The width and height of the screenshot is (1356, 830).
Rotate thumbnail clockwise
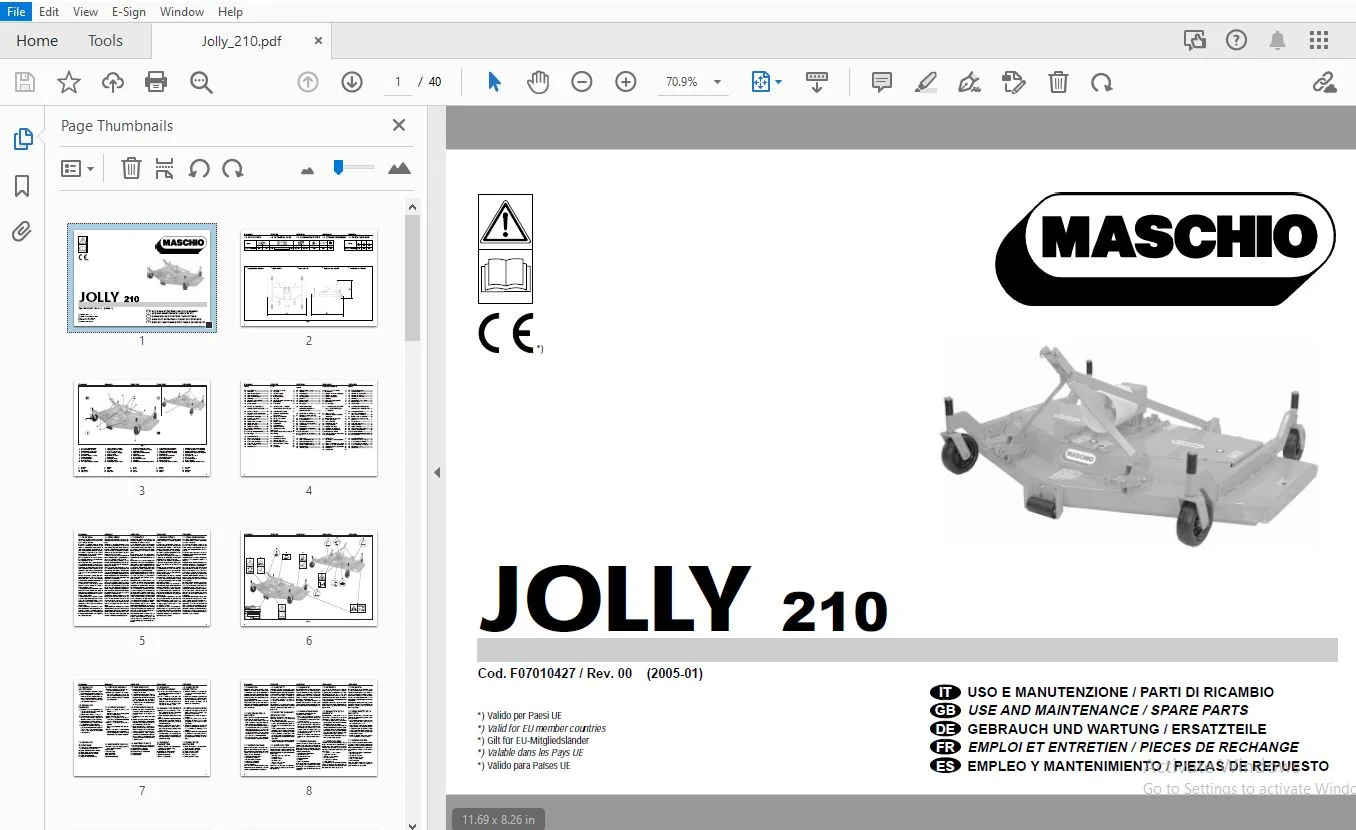pos(233,168)
